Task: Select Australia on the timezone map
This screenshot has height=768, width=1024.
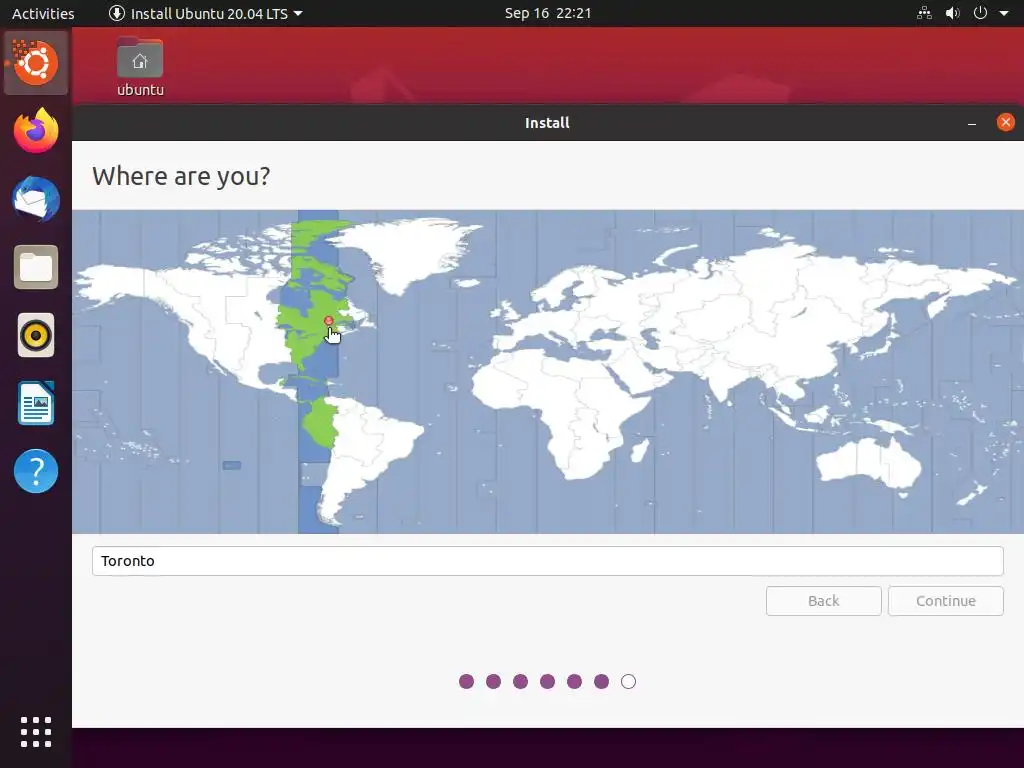Action: coord(869,462)
